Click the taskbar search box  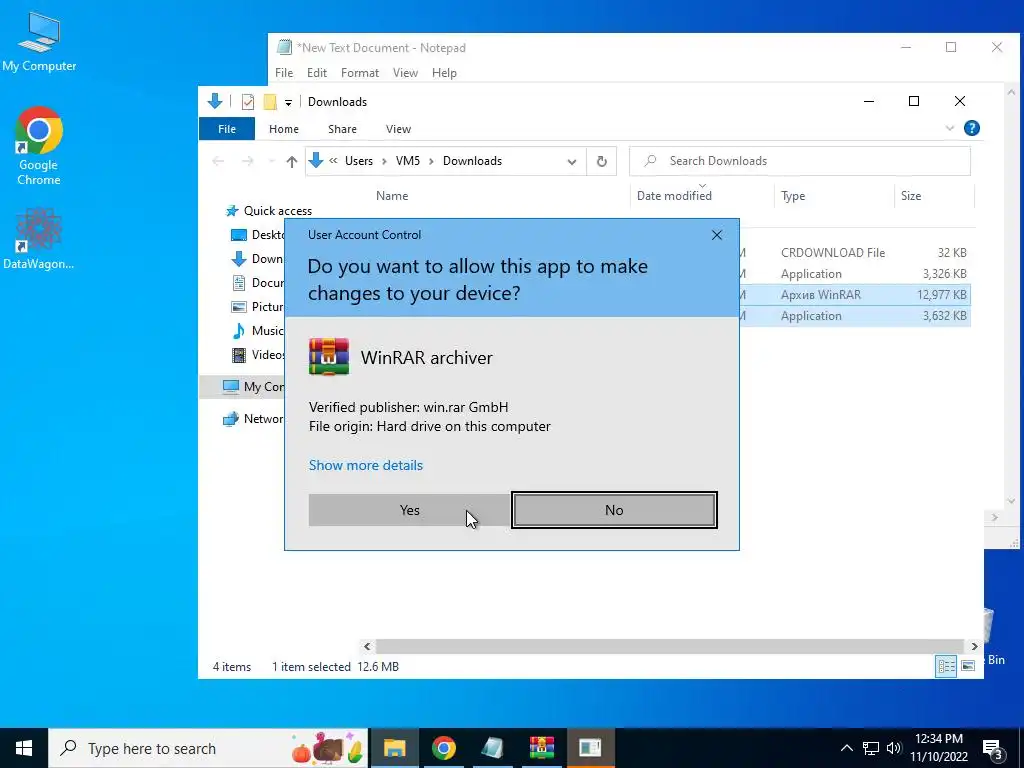tap(209, 748)
